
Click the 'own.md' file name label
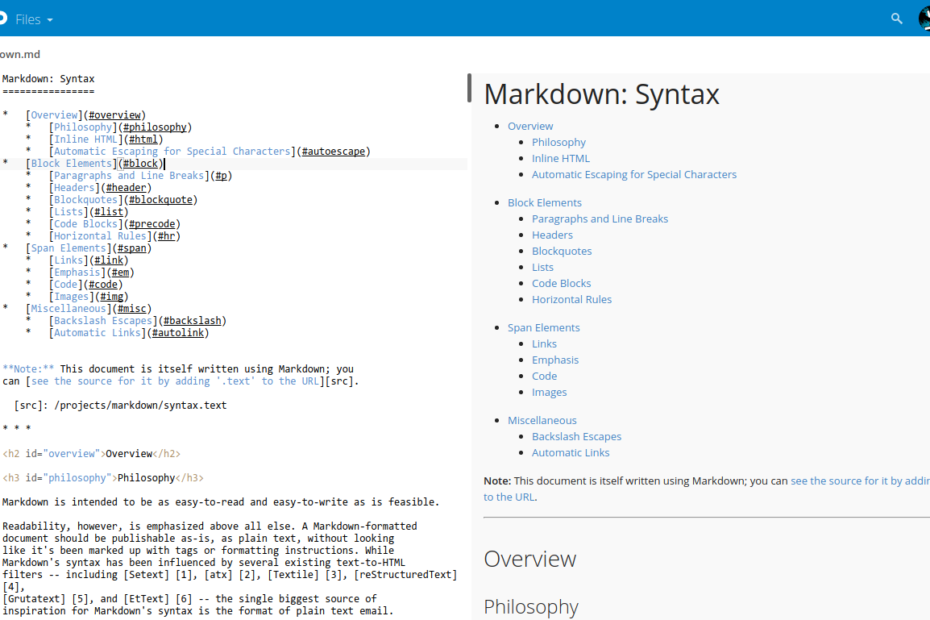click(x=20, y=55)
